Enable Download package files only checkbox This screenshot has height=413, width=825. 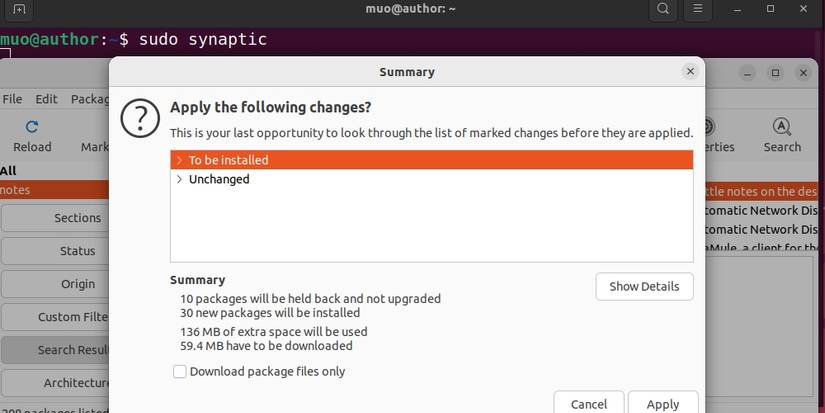click(x=180, y=371)
